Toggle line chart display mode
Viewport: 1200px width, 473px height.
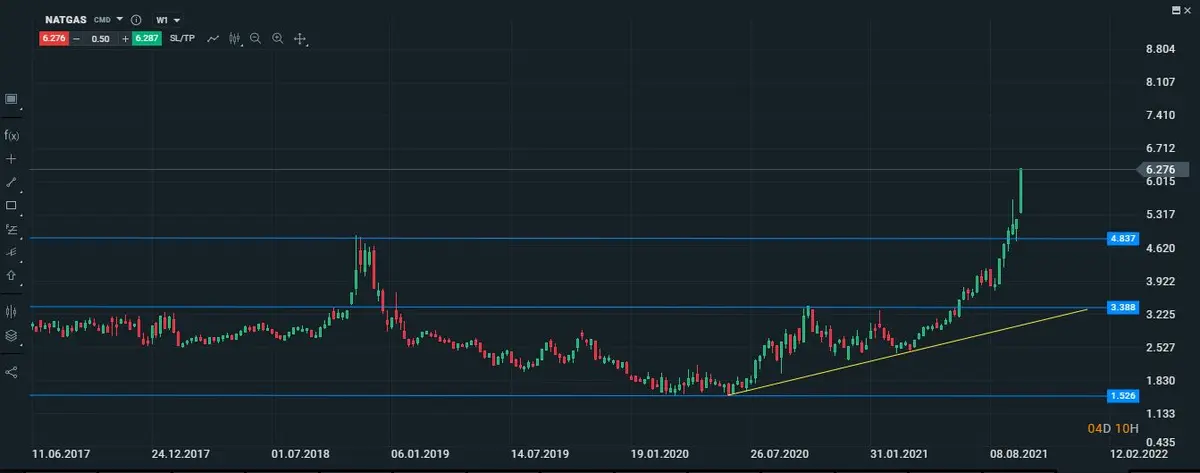[x=213, y=38]
